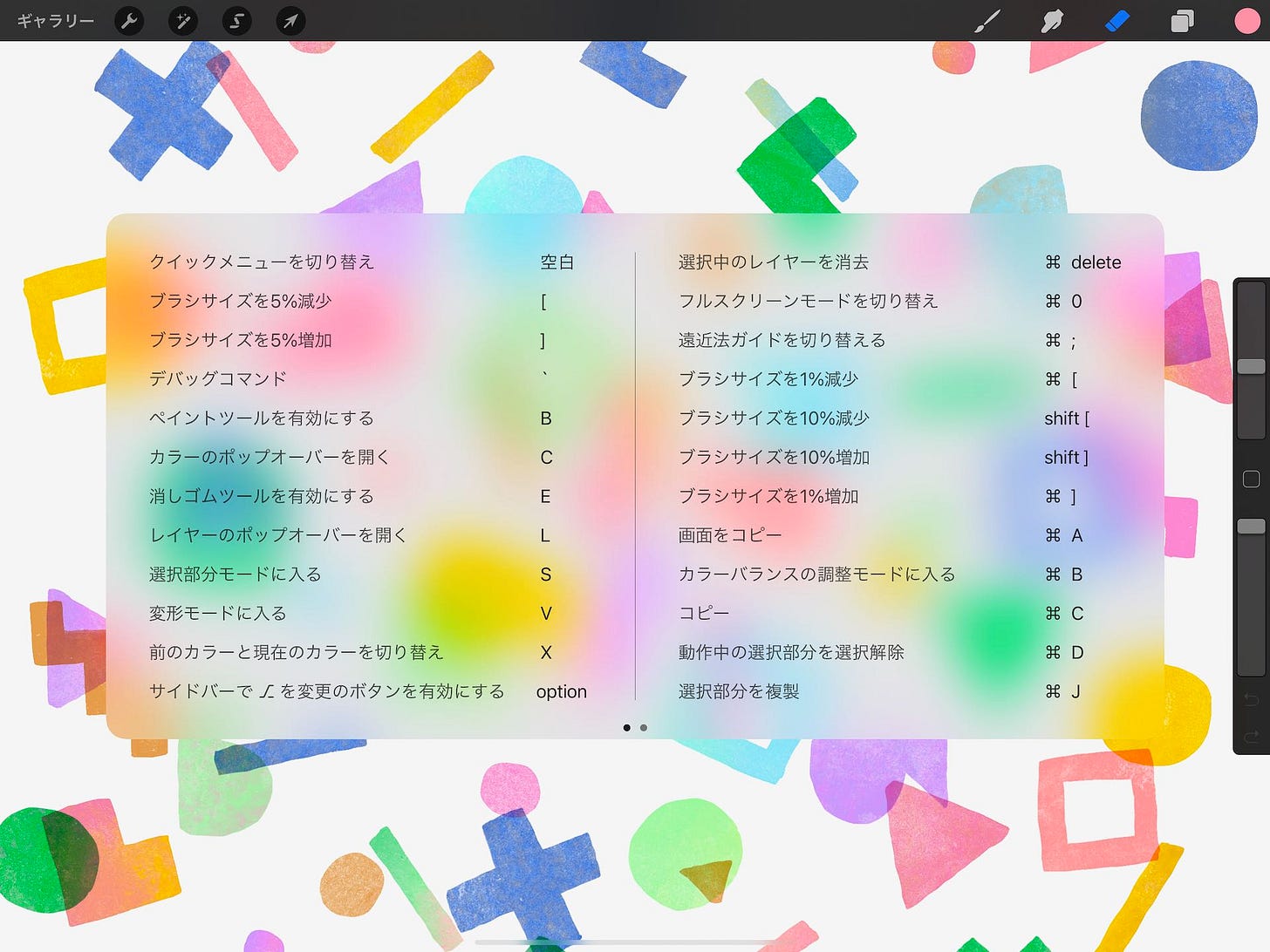Open the Actions wrench menu
The width and height of the screenshot is (1270, 952).
[x=129, y=20]
